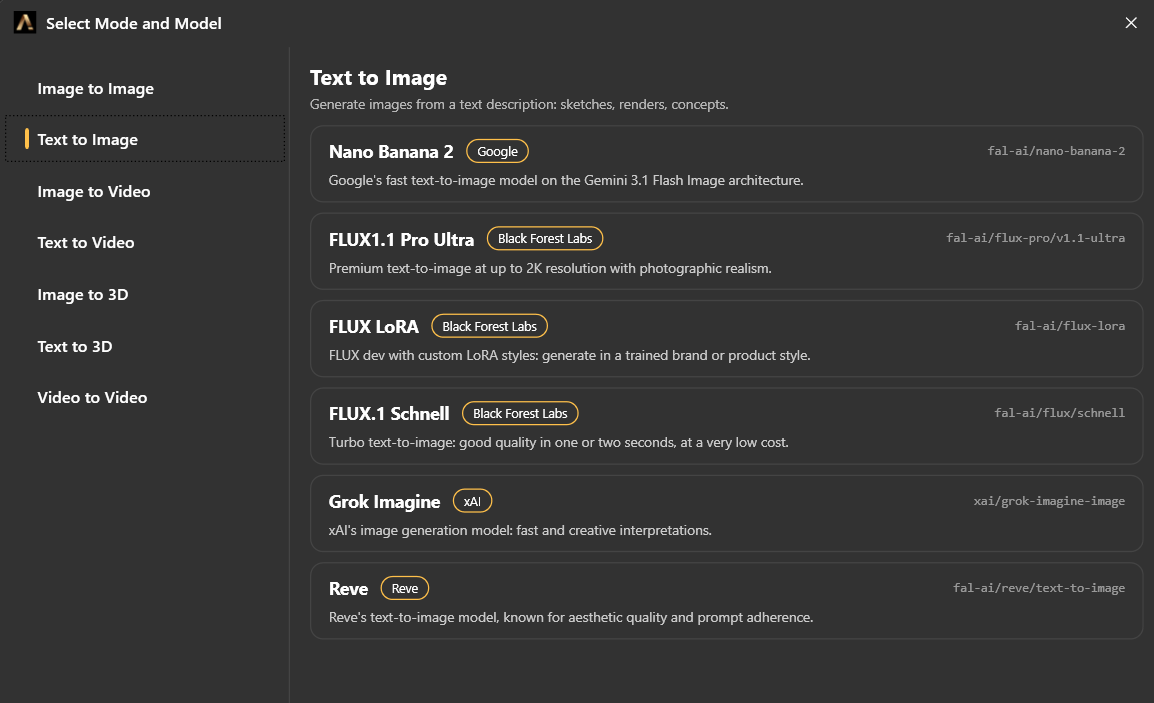This screenshot has height=703, width=1154.
Task: Select the FLUX.1 Schnell model
Action: pyautogui.click(x=726, y=426)
